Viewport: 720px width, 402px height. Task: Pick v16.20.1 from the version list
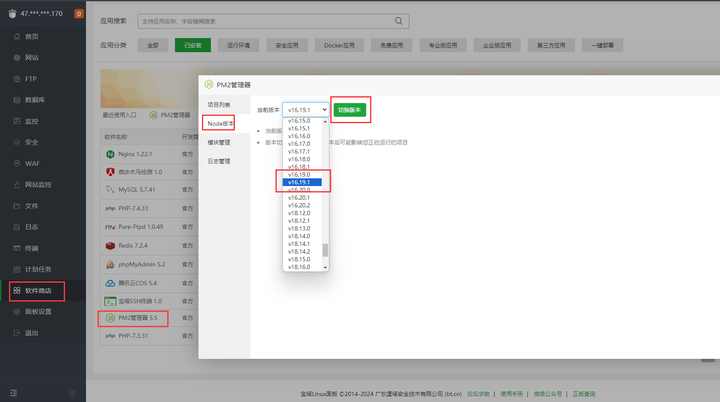pyautogui.click(x=301, y=198)
